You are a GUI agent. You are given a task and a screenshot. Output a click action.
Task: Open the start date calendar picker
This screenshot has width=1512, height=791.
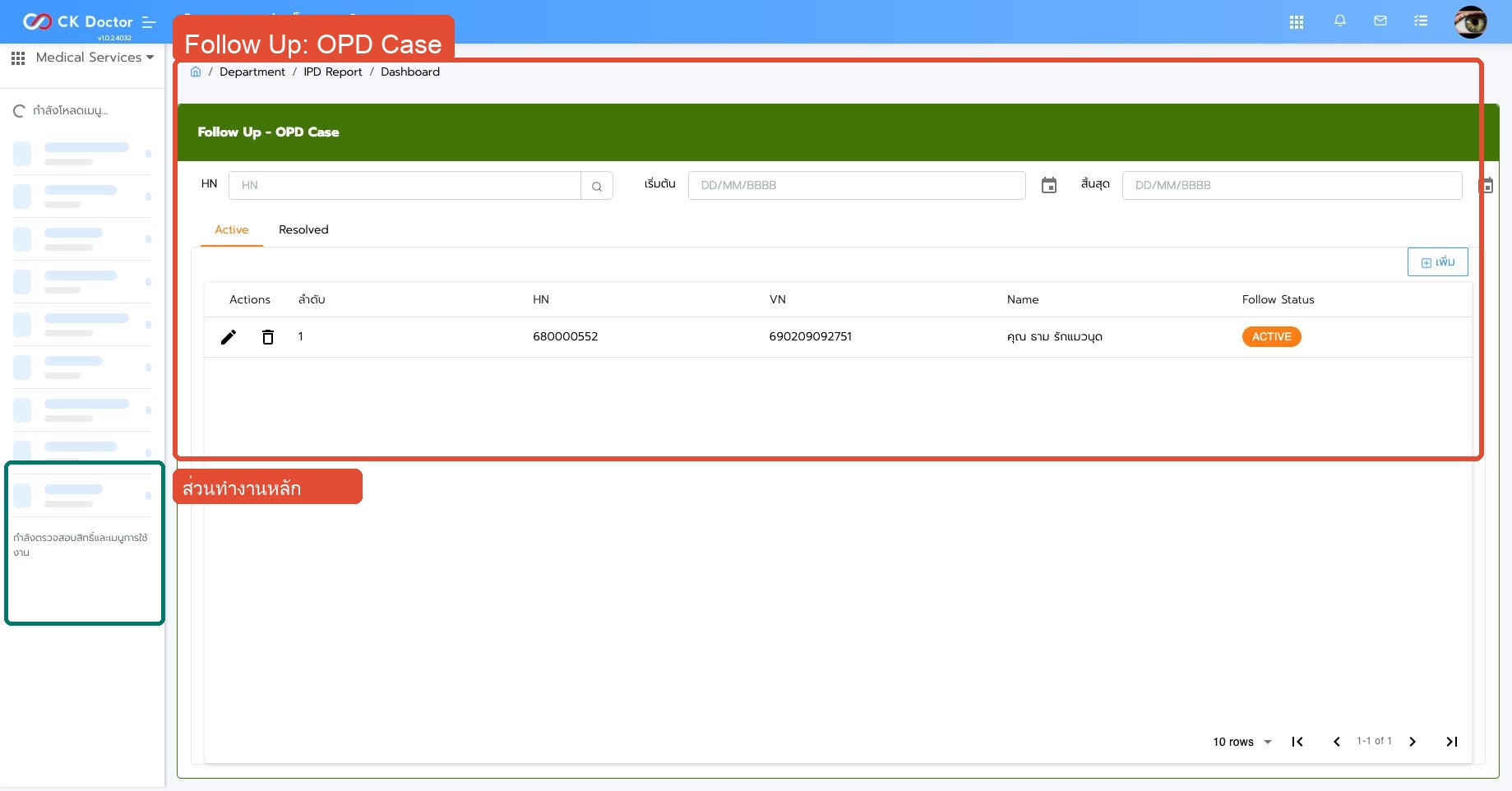tap(1049, 185)
